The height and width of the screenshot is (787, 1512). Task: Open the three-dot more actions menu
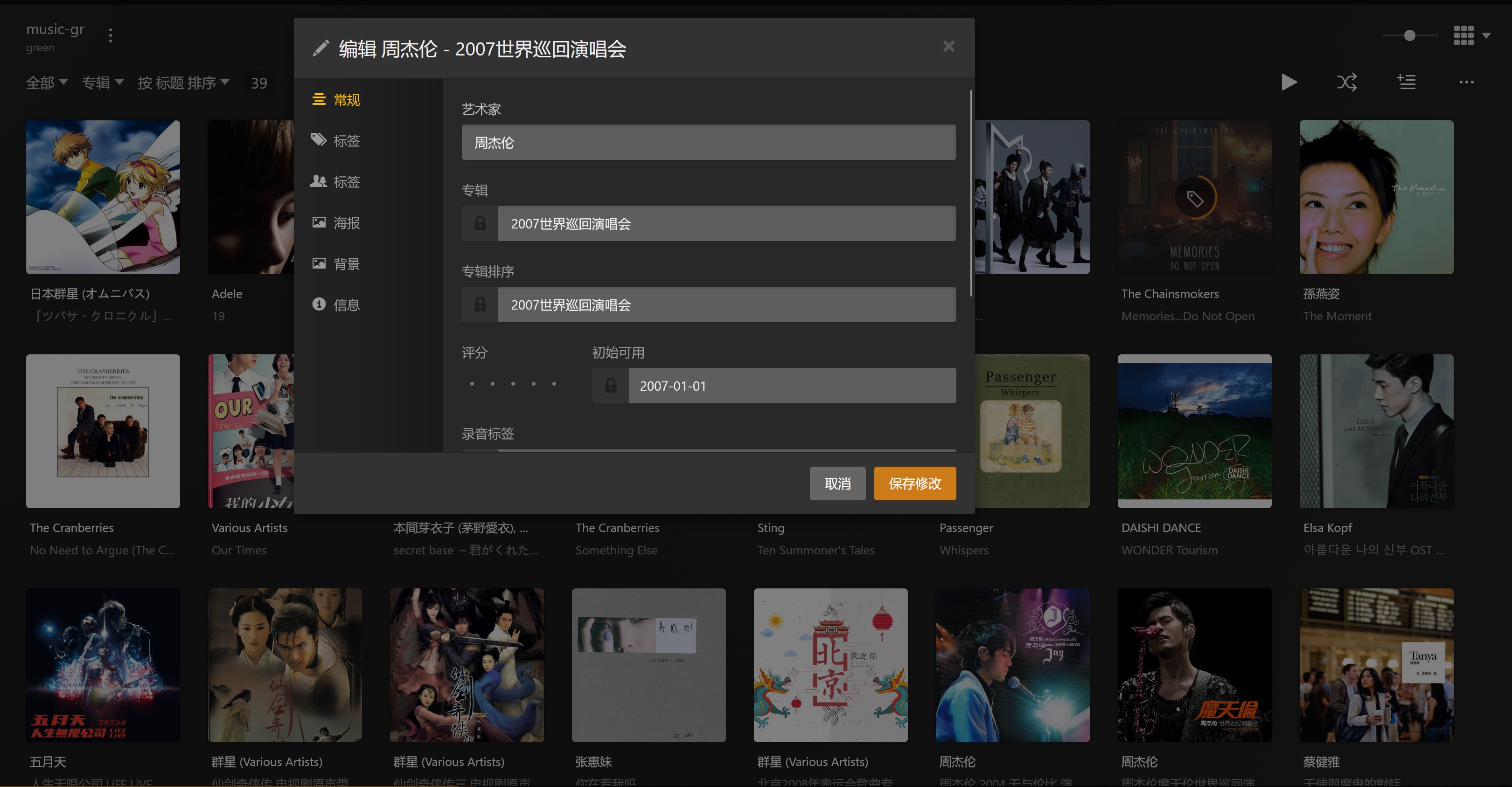(1466, 82)
